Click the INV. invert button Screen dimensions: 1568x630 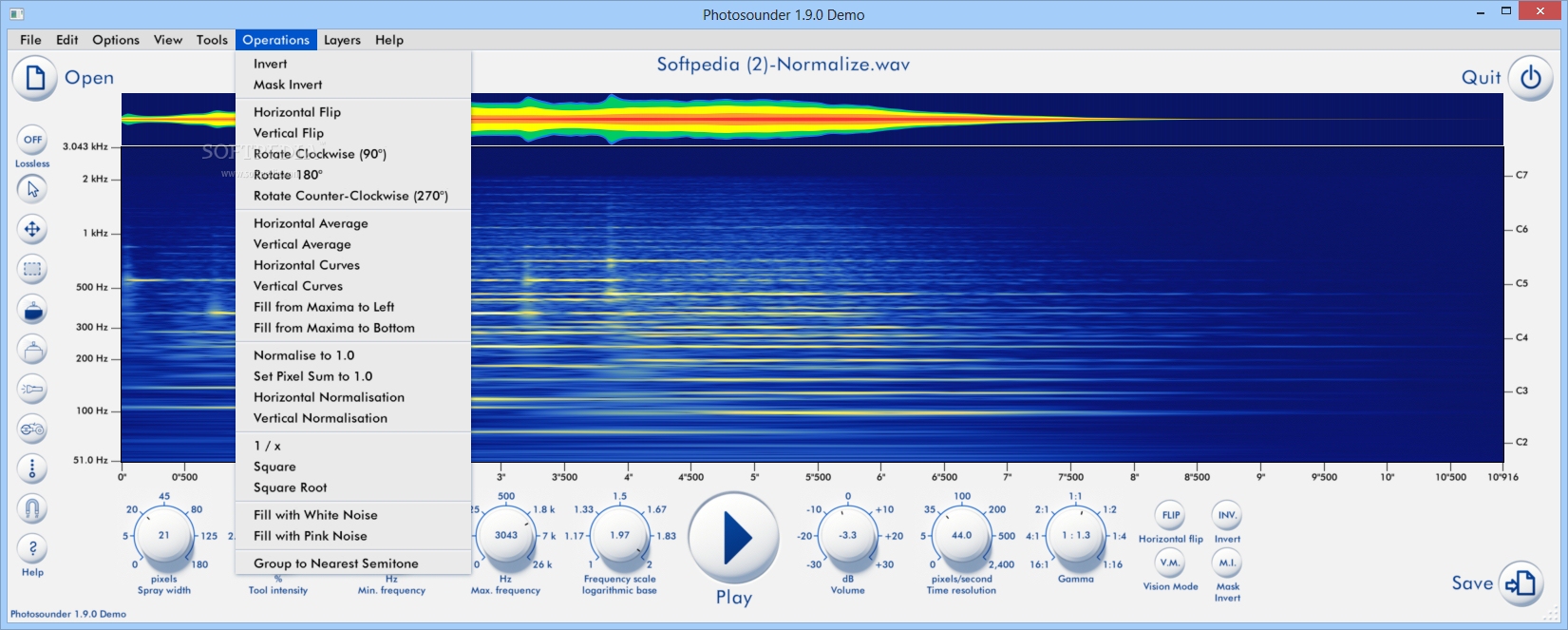[1227, 515]
